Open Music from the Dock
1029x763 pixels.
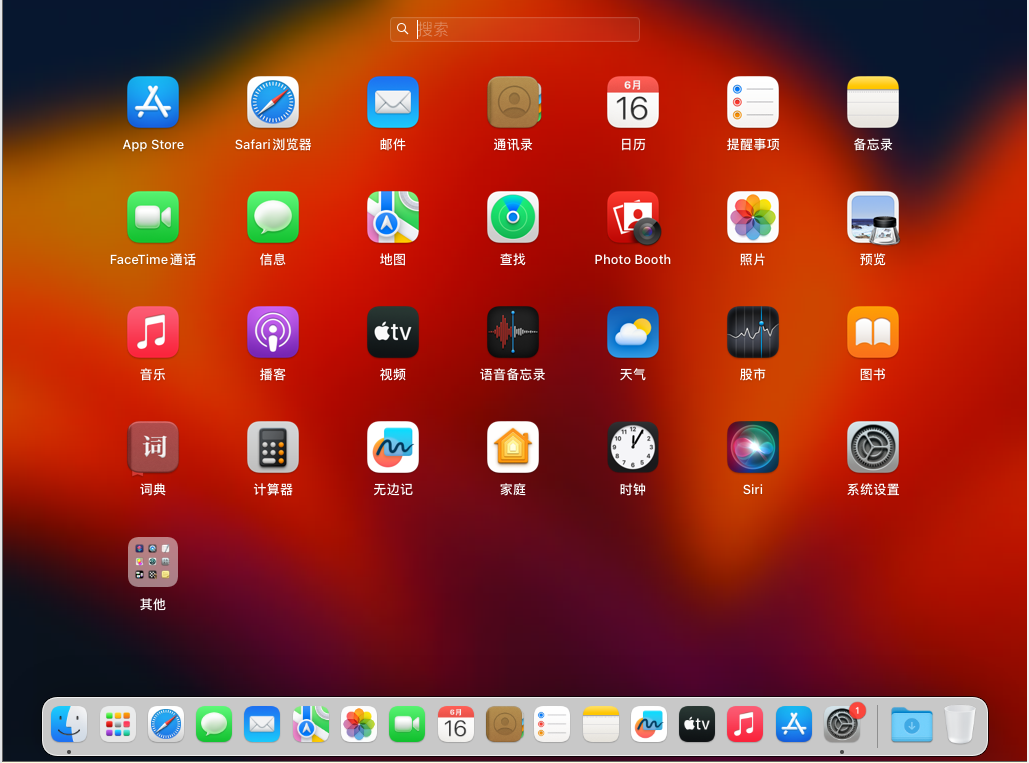pos(745,724)
